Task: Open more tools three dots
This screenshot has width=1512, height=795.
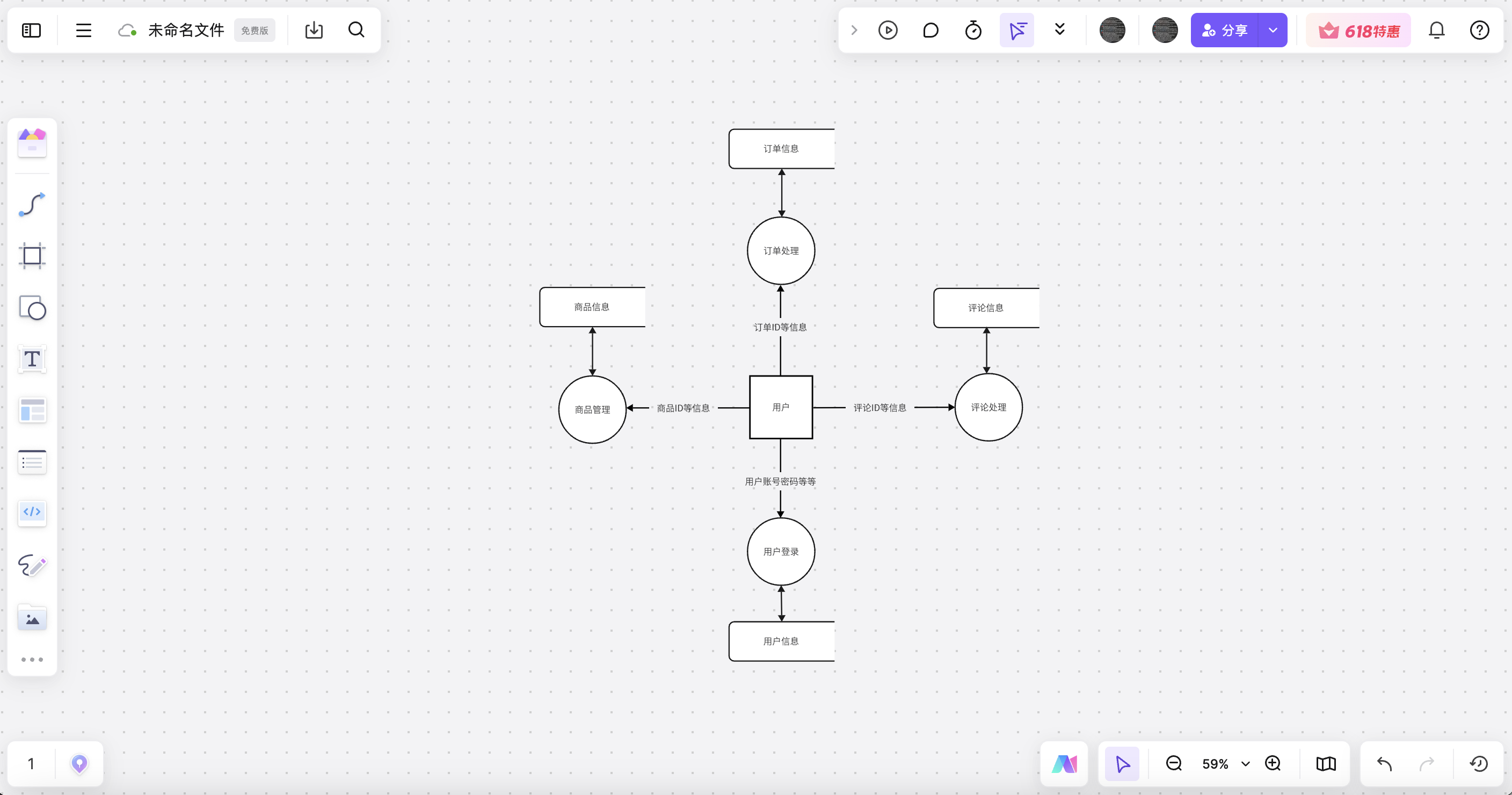Action: 32,660
